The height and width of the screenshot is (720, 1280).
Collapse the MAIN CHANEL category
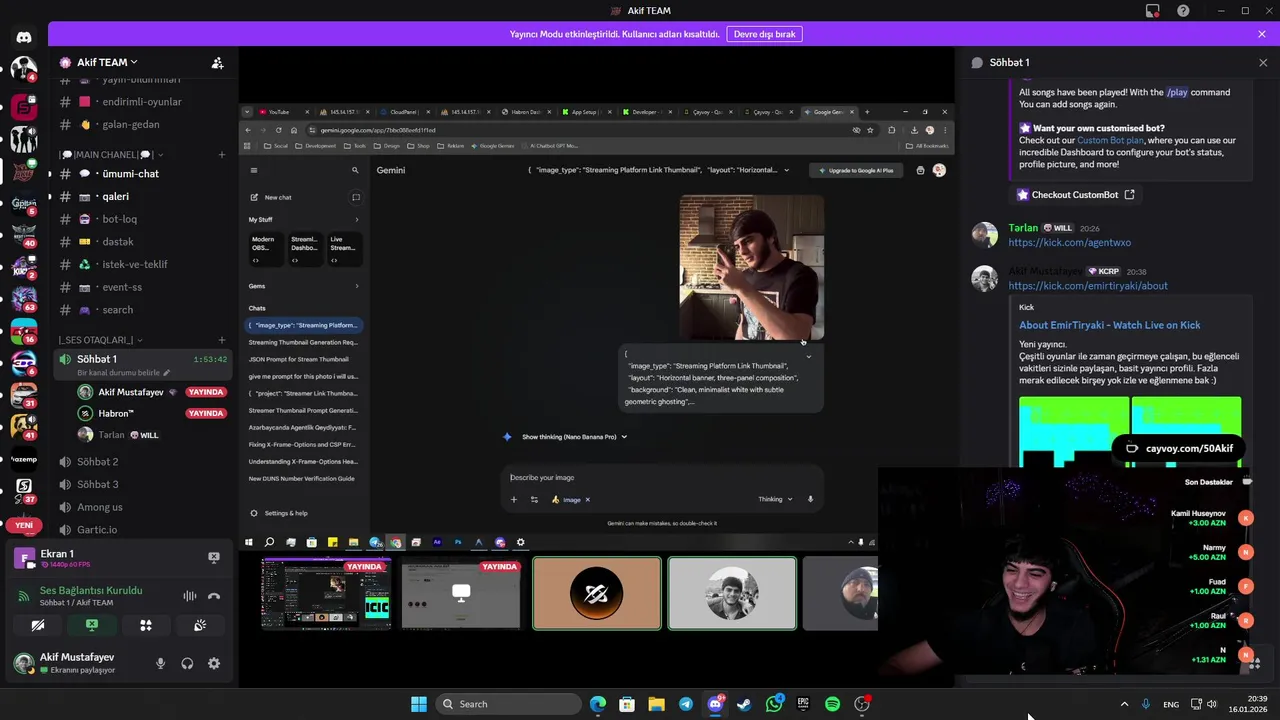pos(111,155)
